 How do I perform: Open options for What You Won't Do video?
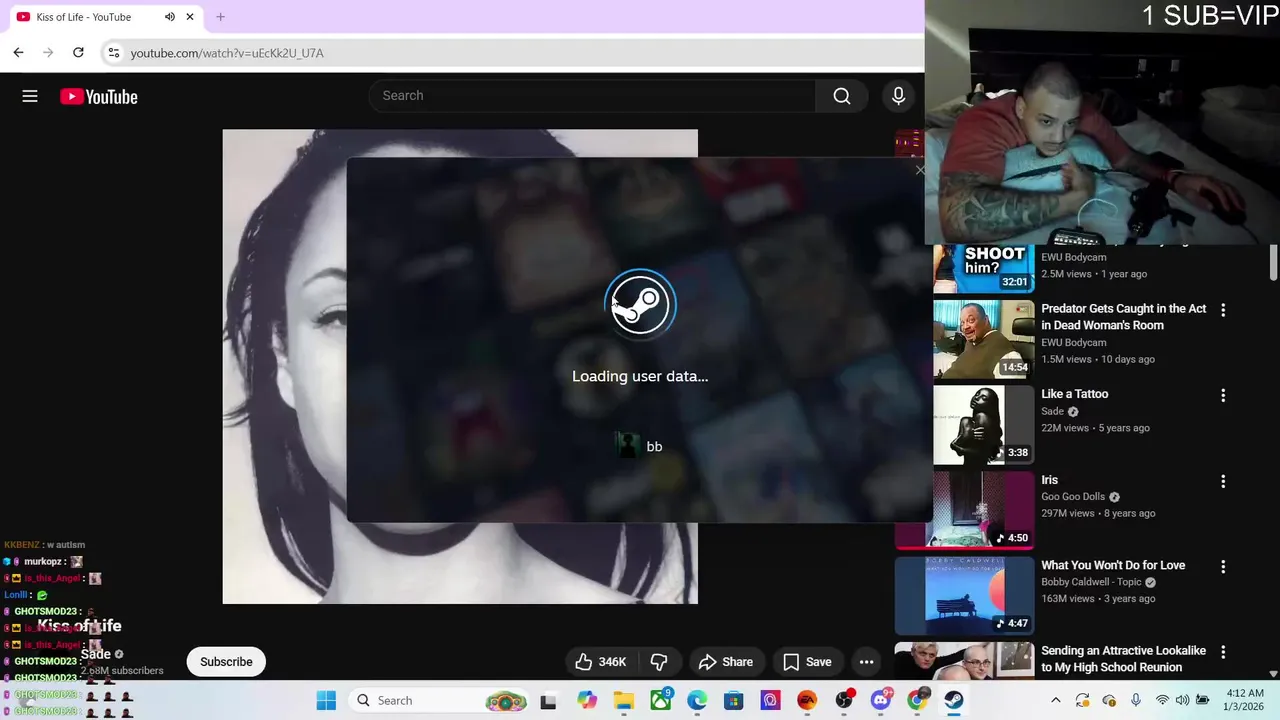(x=1222, y=567)
